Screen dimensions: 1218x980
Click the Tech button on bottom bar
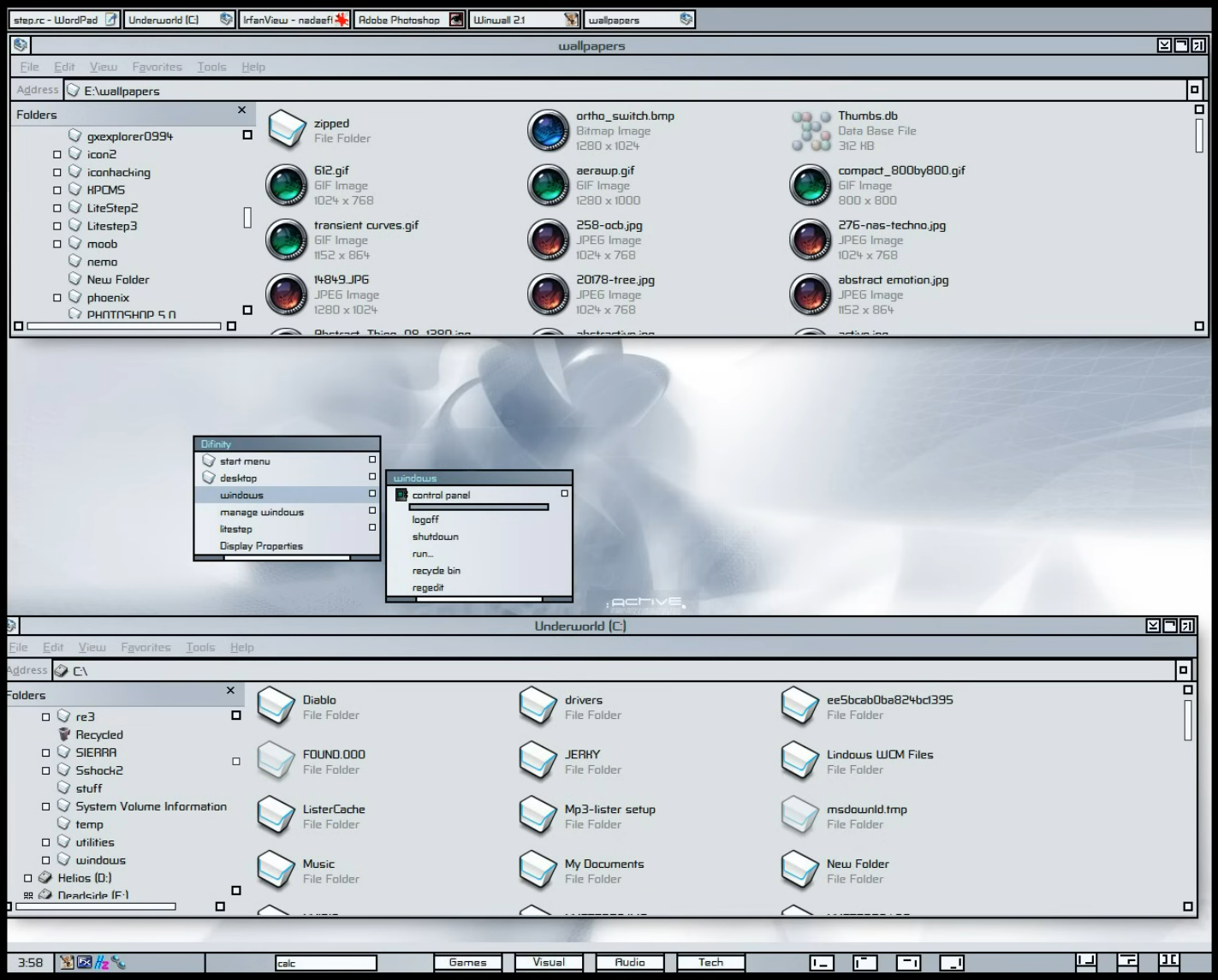tap(710, 963)
